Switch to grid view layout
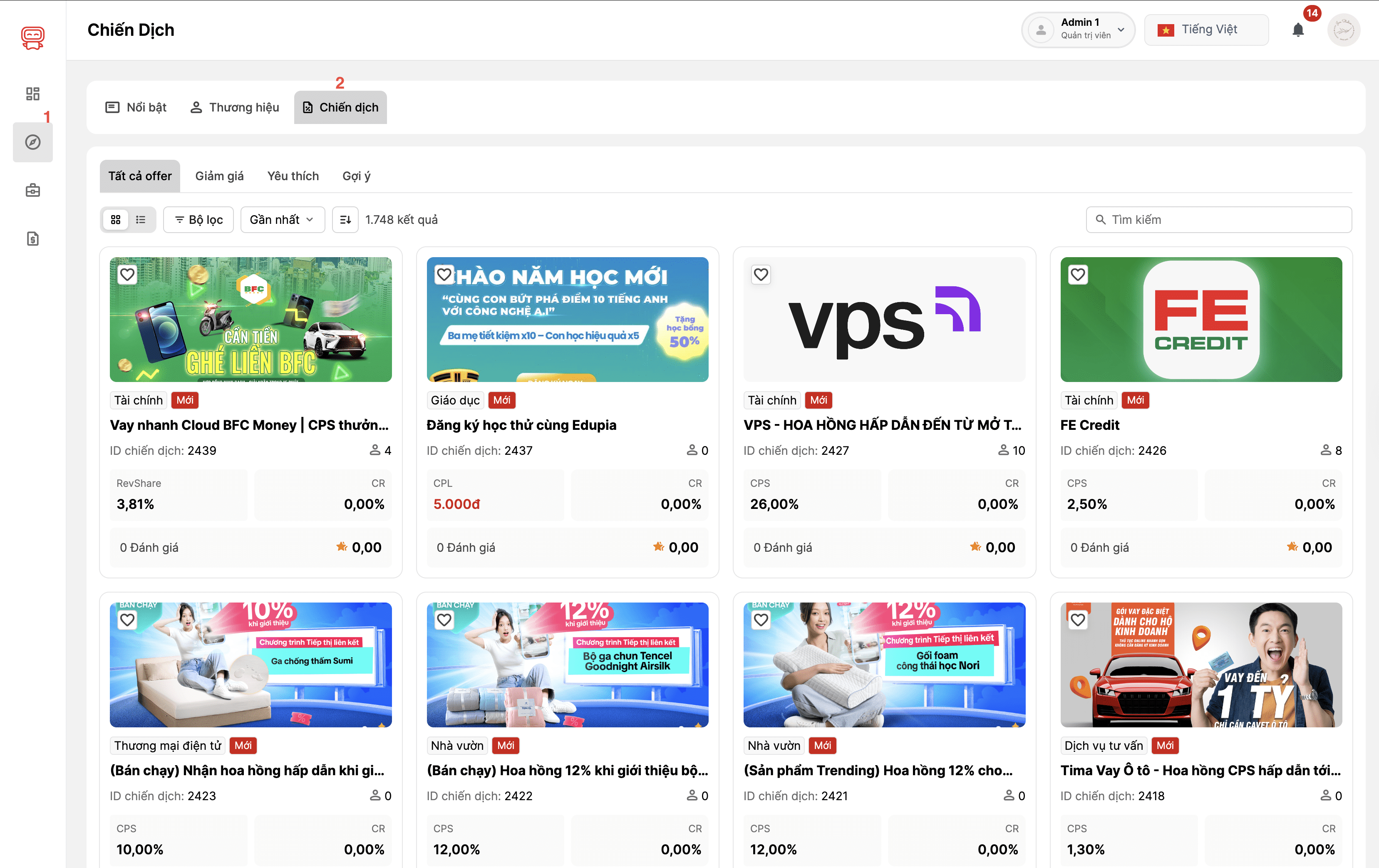The image size is (1379, 868). (116, 219)
